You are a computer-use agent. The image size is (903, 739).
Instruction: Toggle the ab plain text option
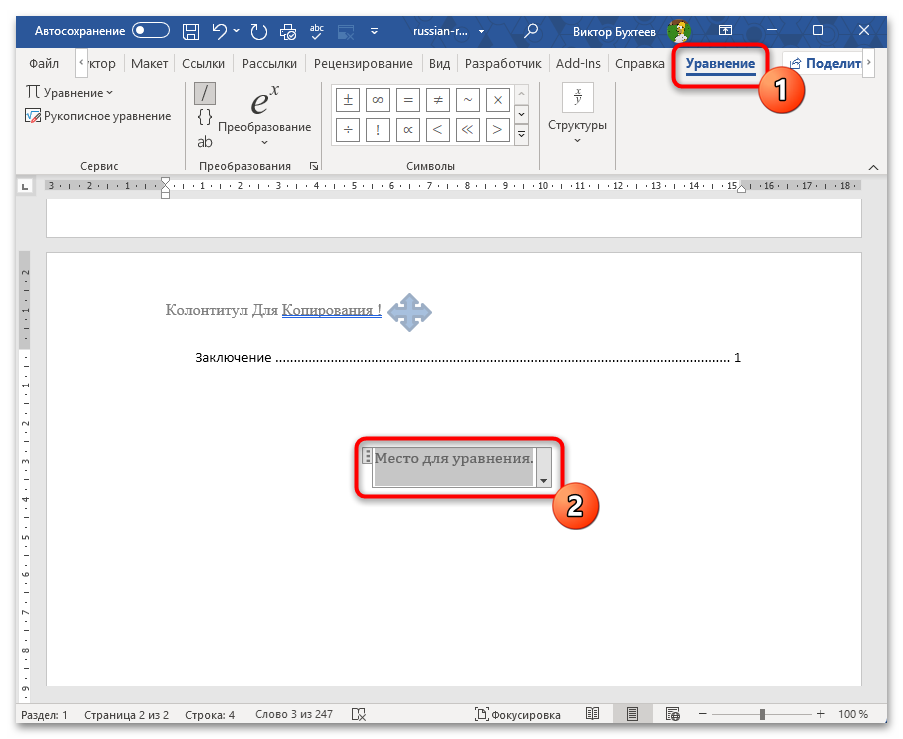(204, 142)
